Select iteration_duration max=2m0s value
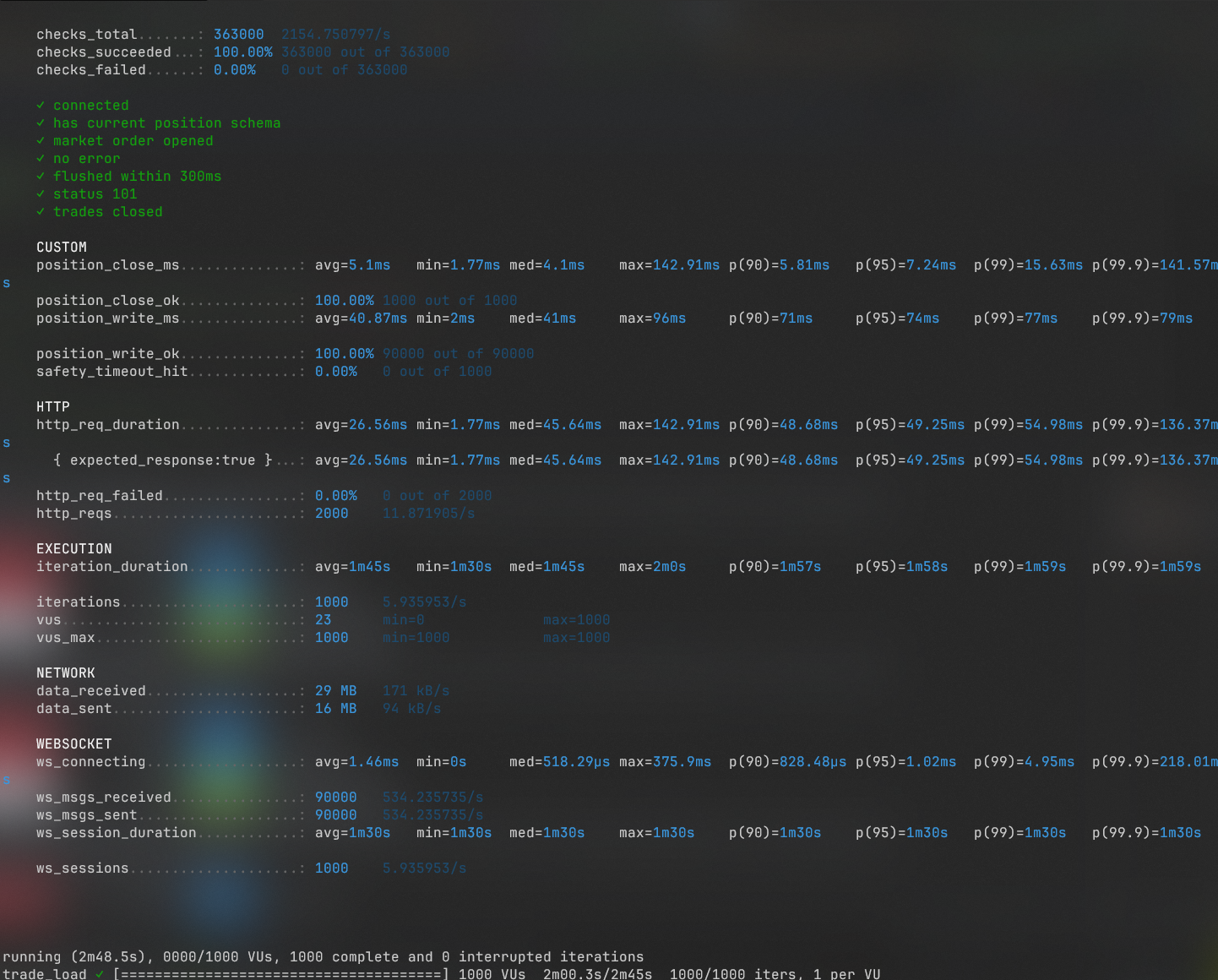This screenshot has width=1218, height=980. point(652,567)
